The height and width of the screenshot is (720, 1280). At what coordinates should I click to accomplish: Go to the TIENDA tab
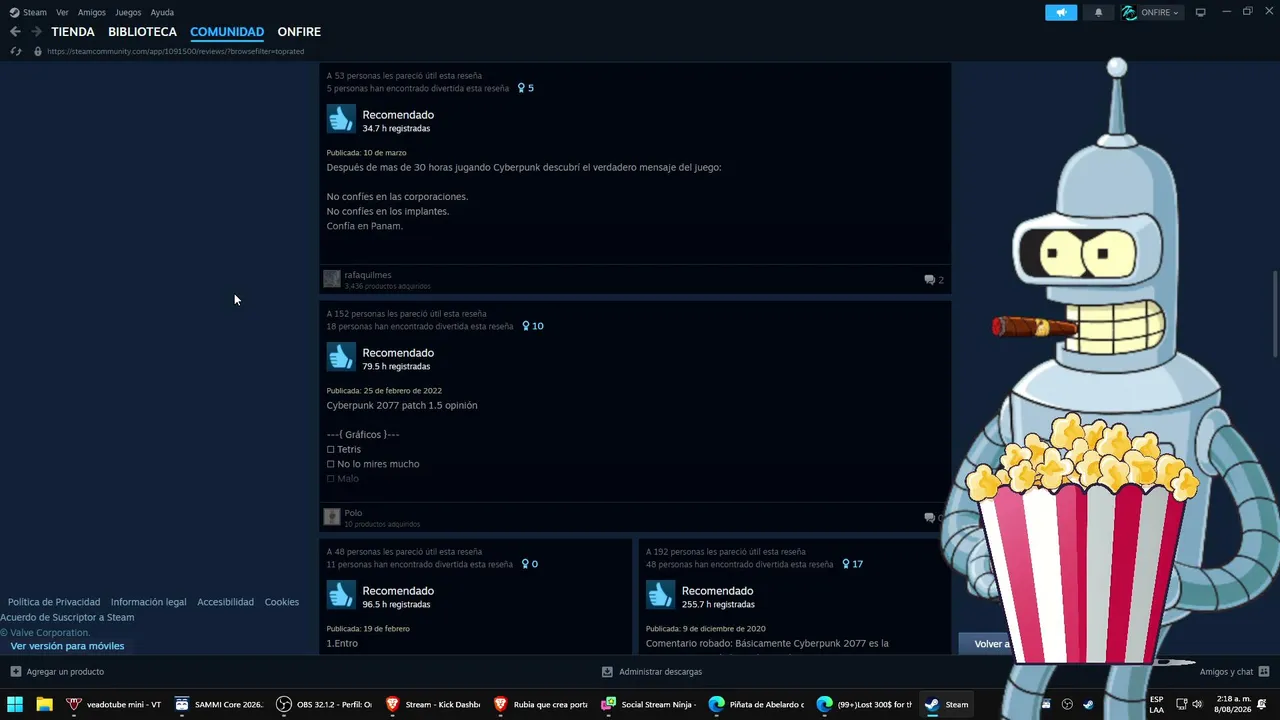pyautogui.click(x=73, y=32)
